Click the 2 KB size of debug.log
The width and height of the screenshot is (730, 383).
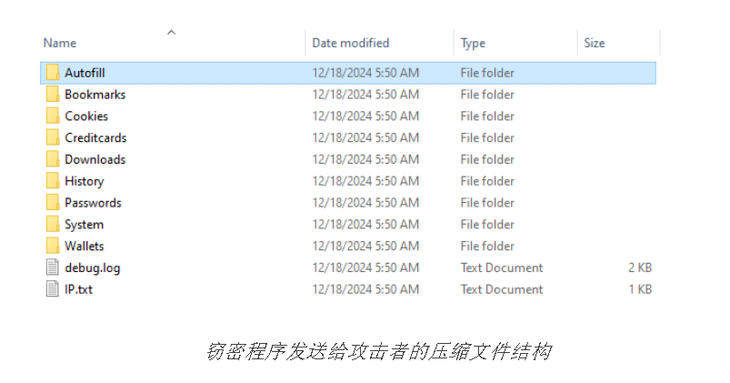coord(640,268)
